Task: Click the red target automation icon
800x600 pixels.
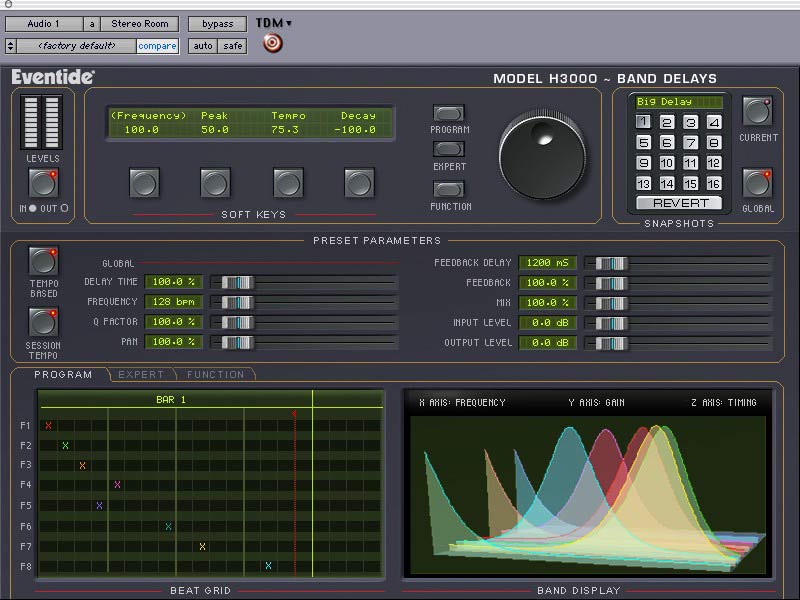Action: coord(272,43)
